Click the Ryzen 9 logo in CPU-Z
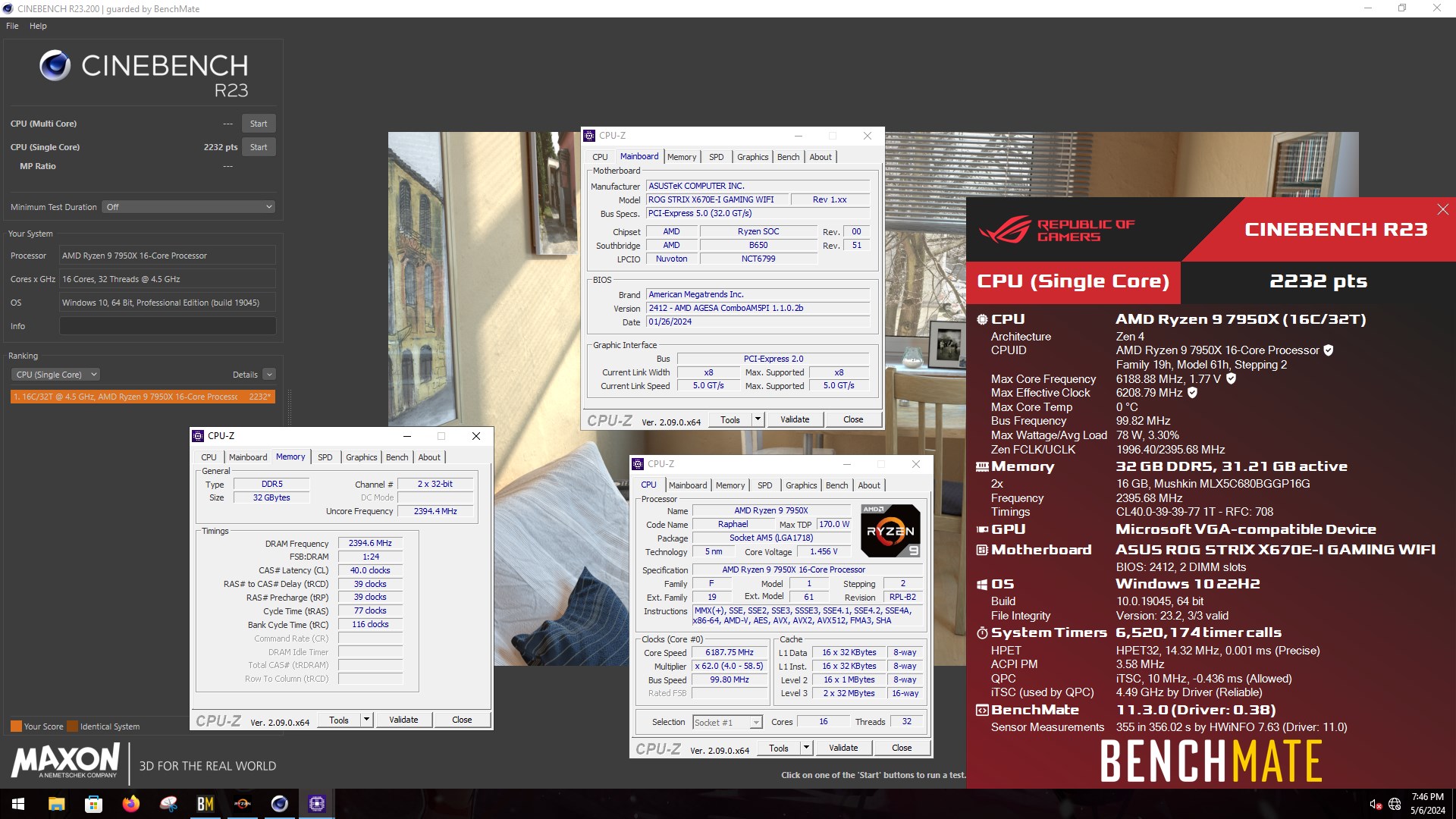 pyautogui.click(x=890, y=531)
